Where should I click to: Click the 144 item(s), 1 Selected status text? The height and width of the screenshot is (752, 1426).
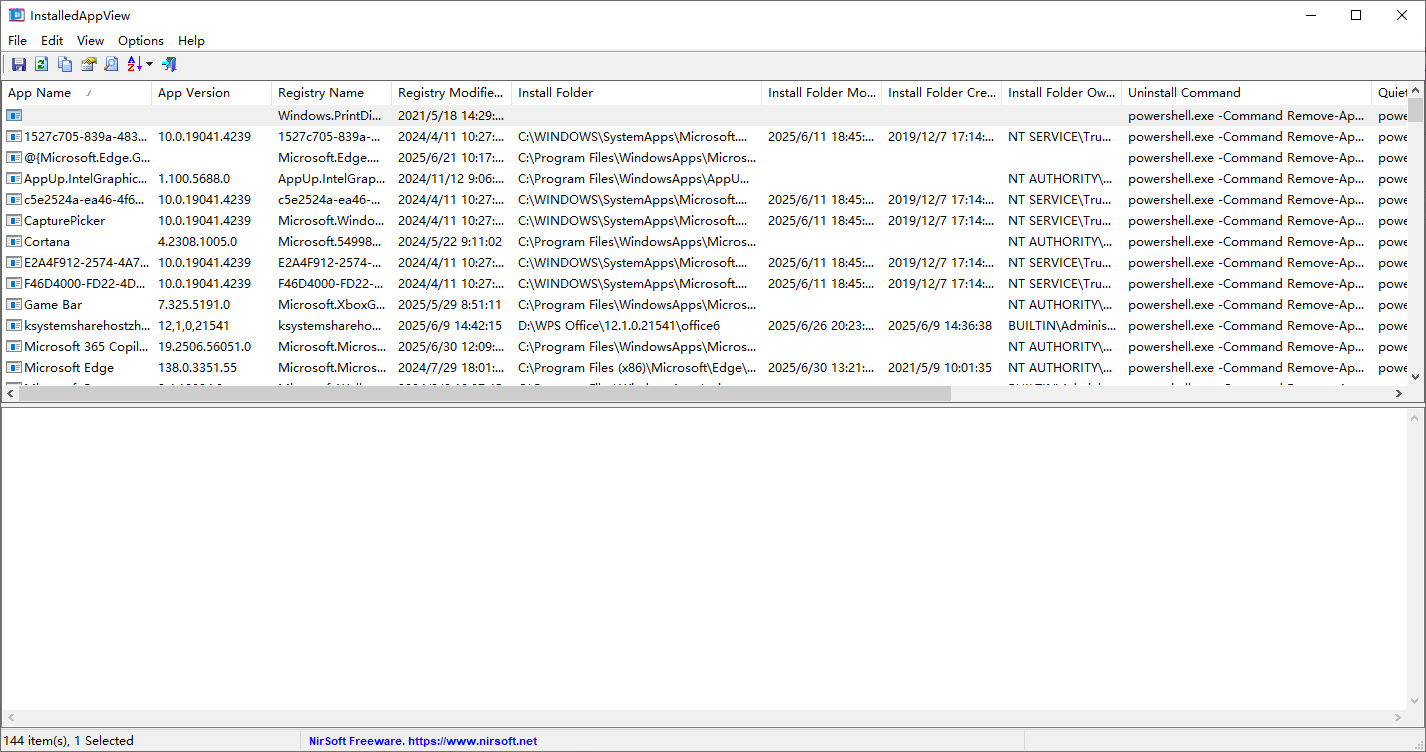point(70,741)
